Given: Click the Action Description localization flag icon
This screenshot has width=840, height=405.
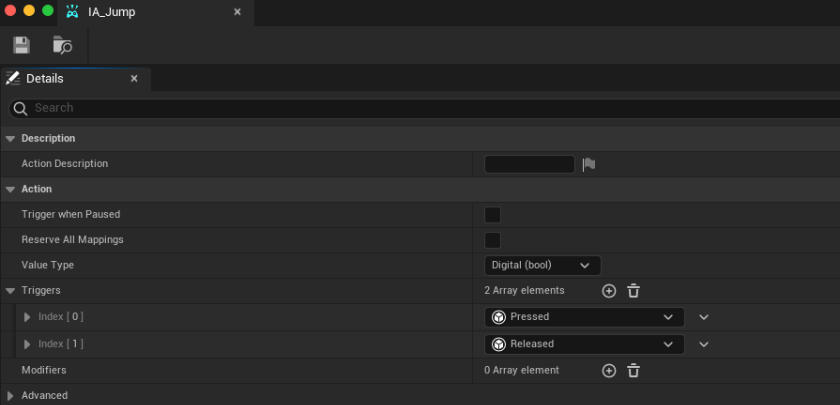Looking at the screenshot, I should 589,164.
